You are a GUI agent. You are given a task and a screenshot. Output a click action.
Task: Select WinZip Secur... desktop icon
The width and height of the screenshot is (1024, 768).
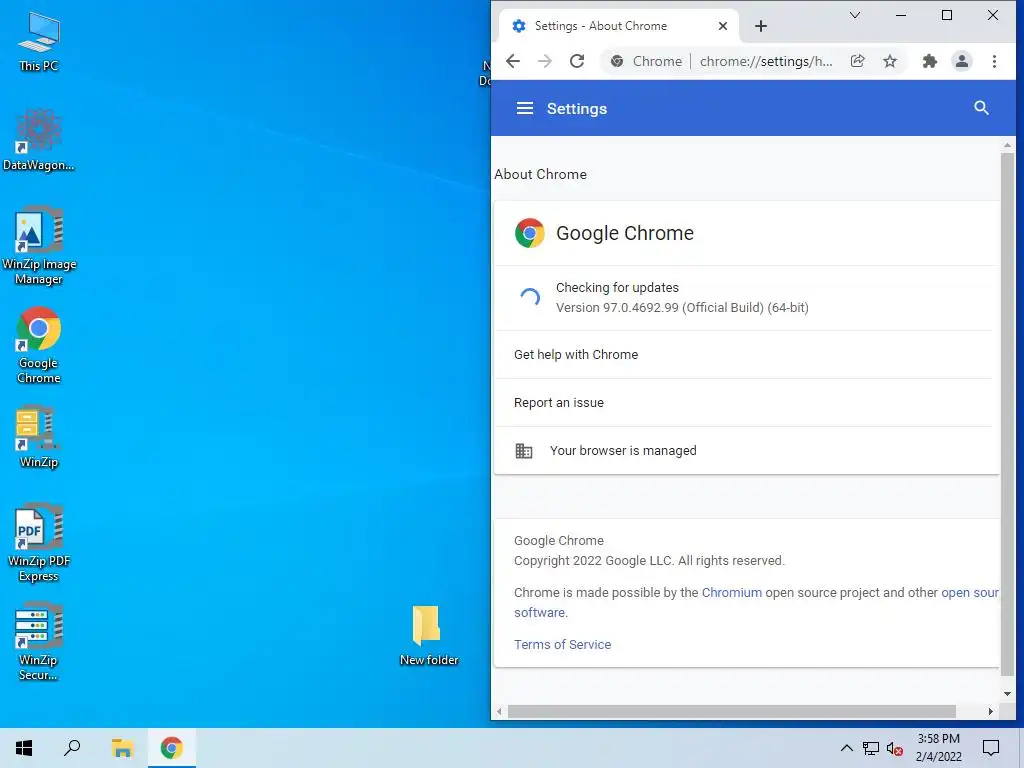[39, 642]
